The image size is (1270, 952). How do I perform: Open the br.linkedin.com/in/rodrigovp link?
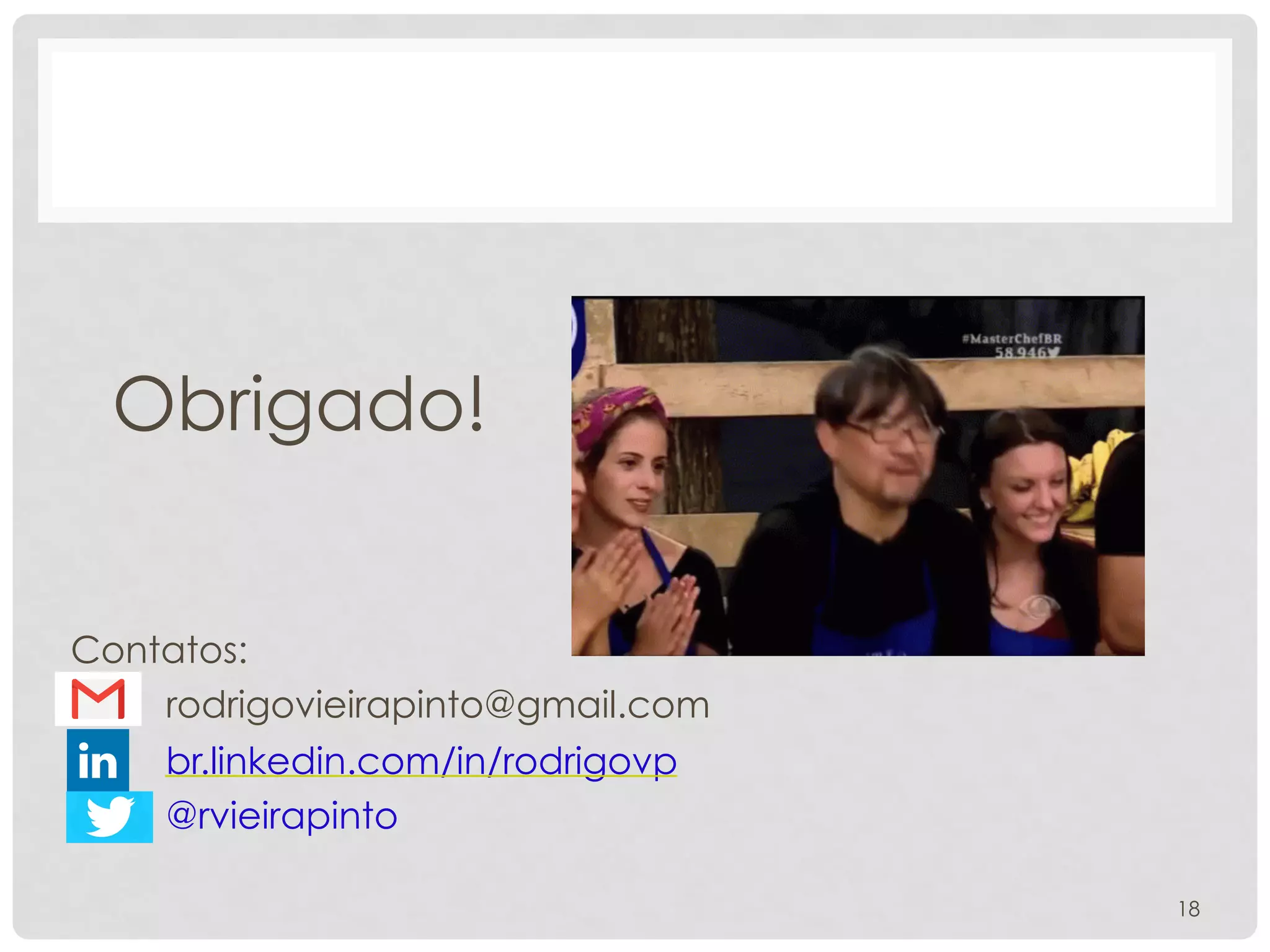(x=422, y=760)
